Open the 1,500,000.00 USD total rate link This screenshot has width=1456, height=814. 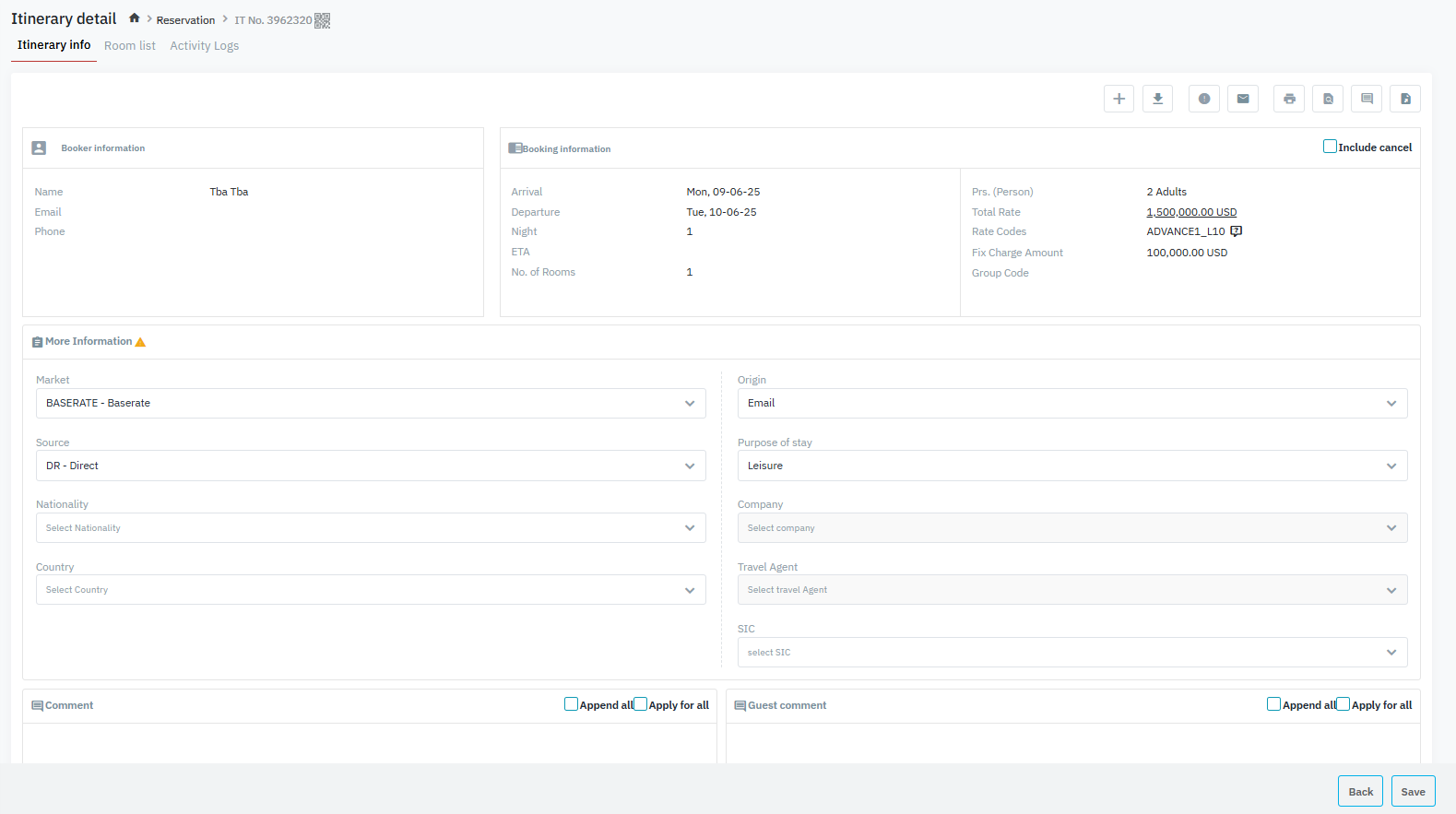1191,212
